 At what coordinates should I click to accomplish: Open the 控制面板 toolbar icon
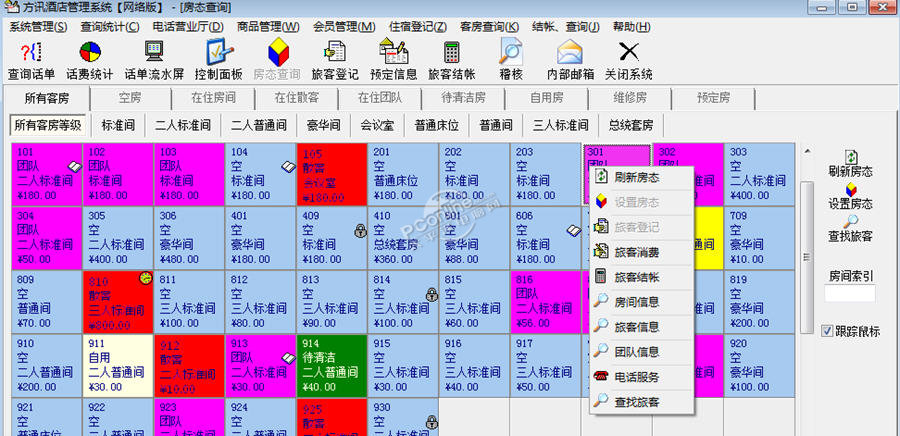(x=219, y=52)
